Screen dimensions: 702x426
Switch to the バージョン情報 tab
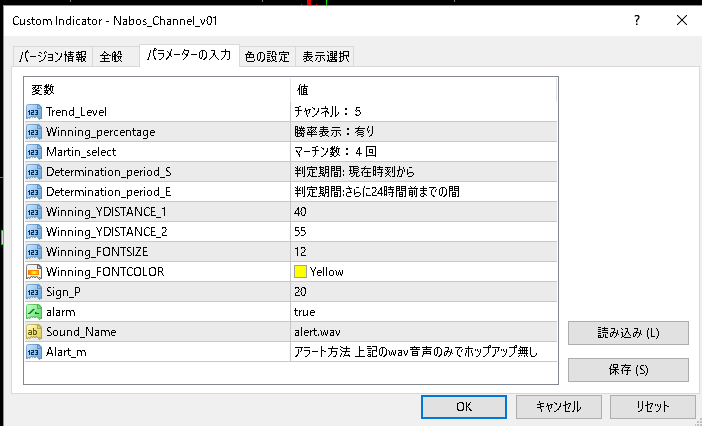coord(52,57)
